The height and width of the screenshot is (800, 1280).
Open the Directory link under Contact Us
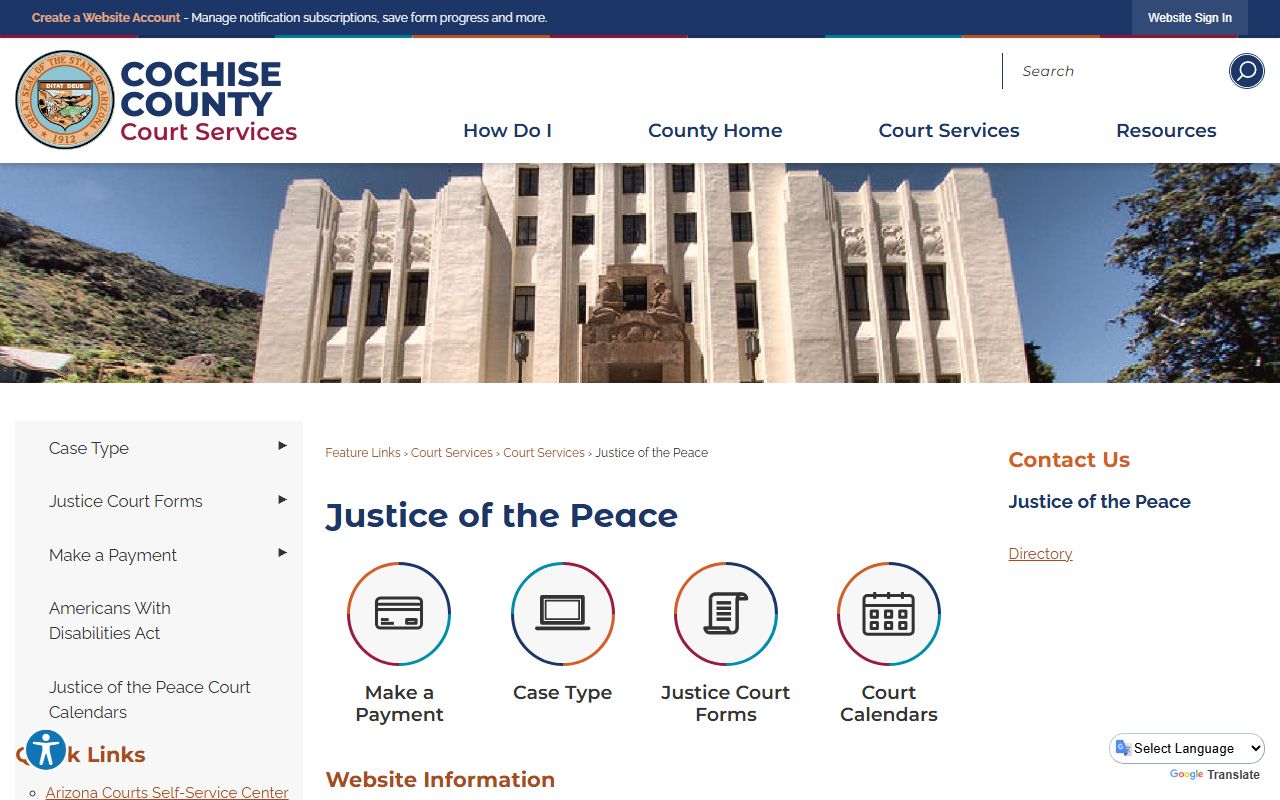1040,554
